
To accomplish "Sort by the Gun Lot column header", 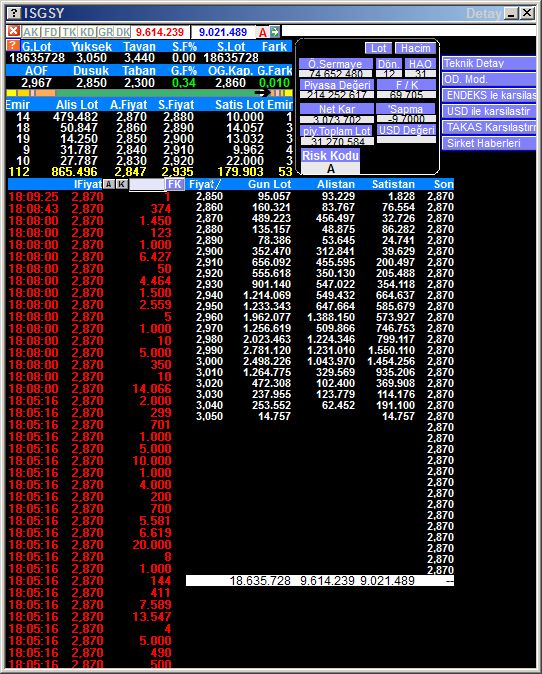I will click(269, 184).
